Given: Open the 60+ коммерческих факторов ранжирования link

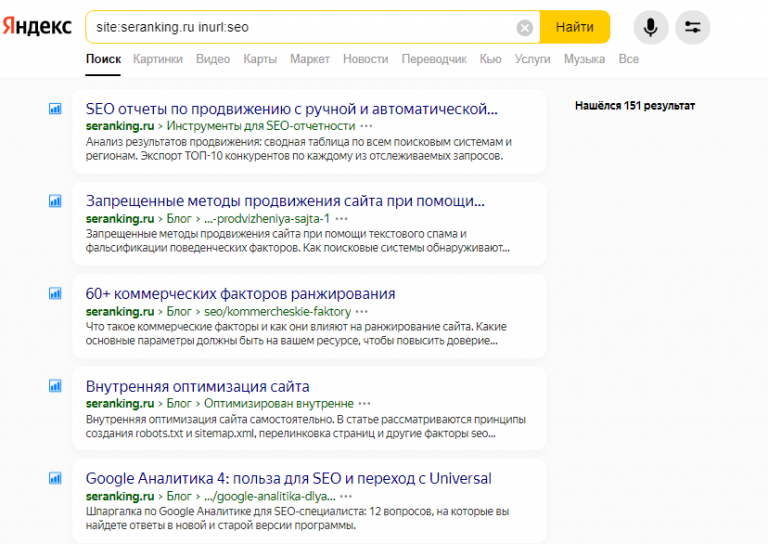Looking at the screenshot, I should (240, 294).
